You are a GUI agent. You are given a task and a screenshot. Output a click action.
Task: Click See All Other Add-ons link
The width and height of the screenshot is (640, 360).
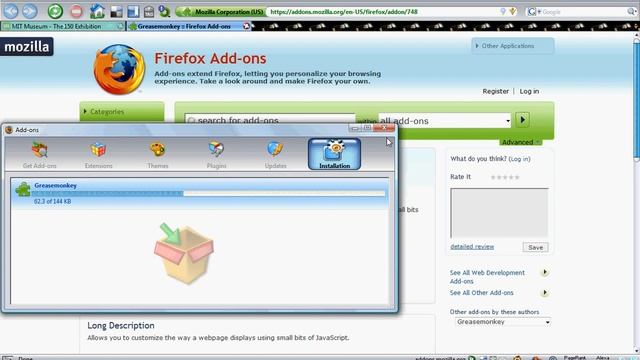[482, 293]
